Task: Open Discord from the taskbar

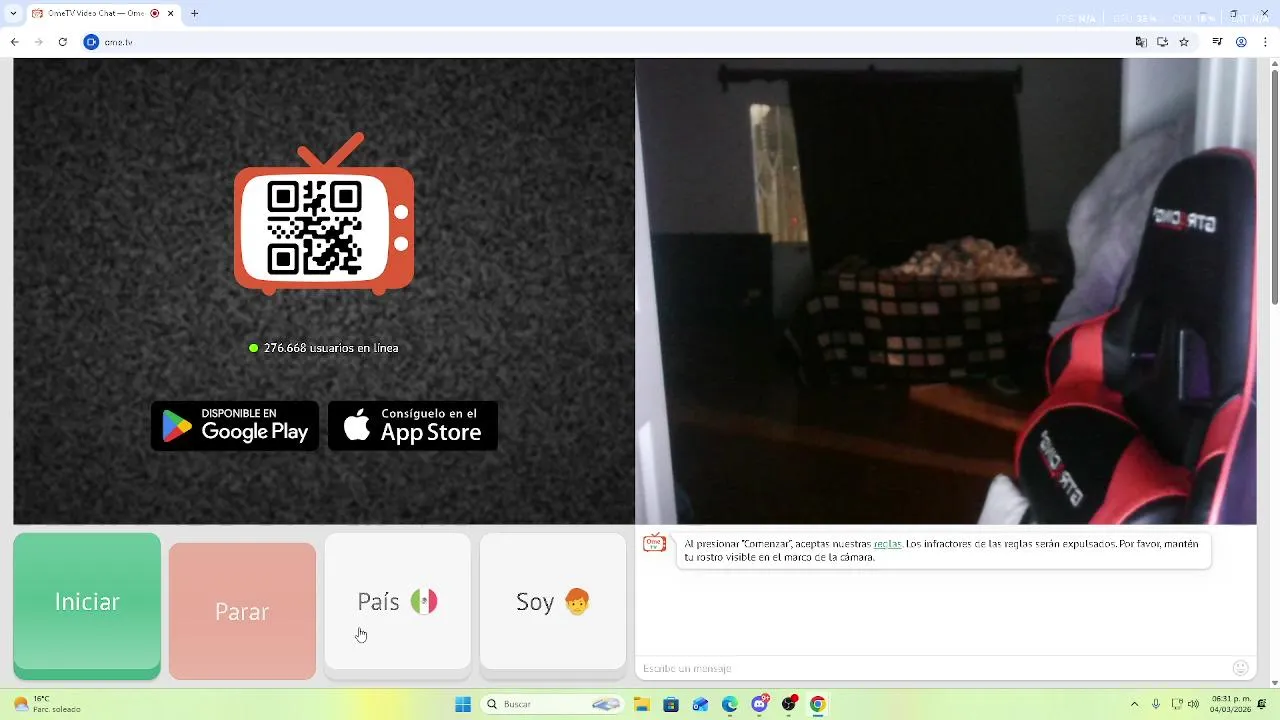Action: [x=759, y=704]
